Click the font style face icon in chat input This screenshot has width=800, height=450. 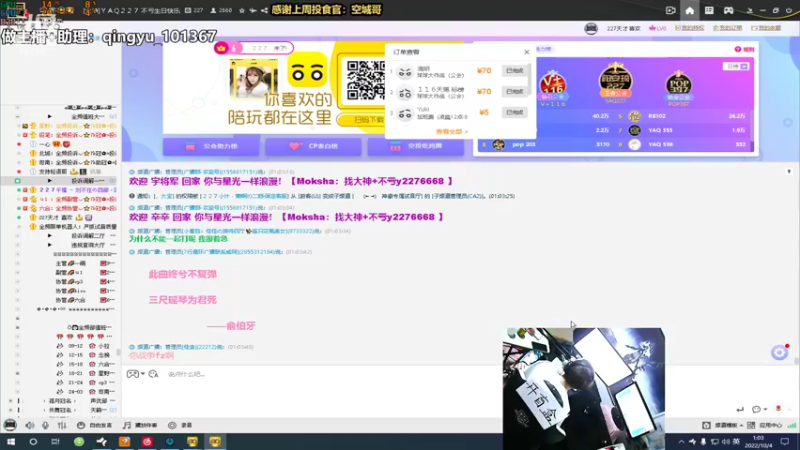(x=153, y=374)
